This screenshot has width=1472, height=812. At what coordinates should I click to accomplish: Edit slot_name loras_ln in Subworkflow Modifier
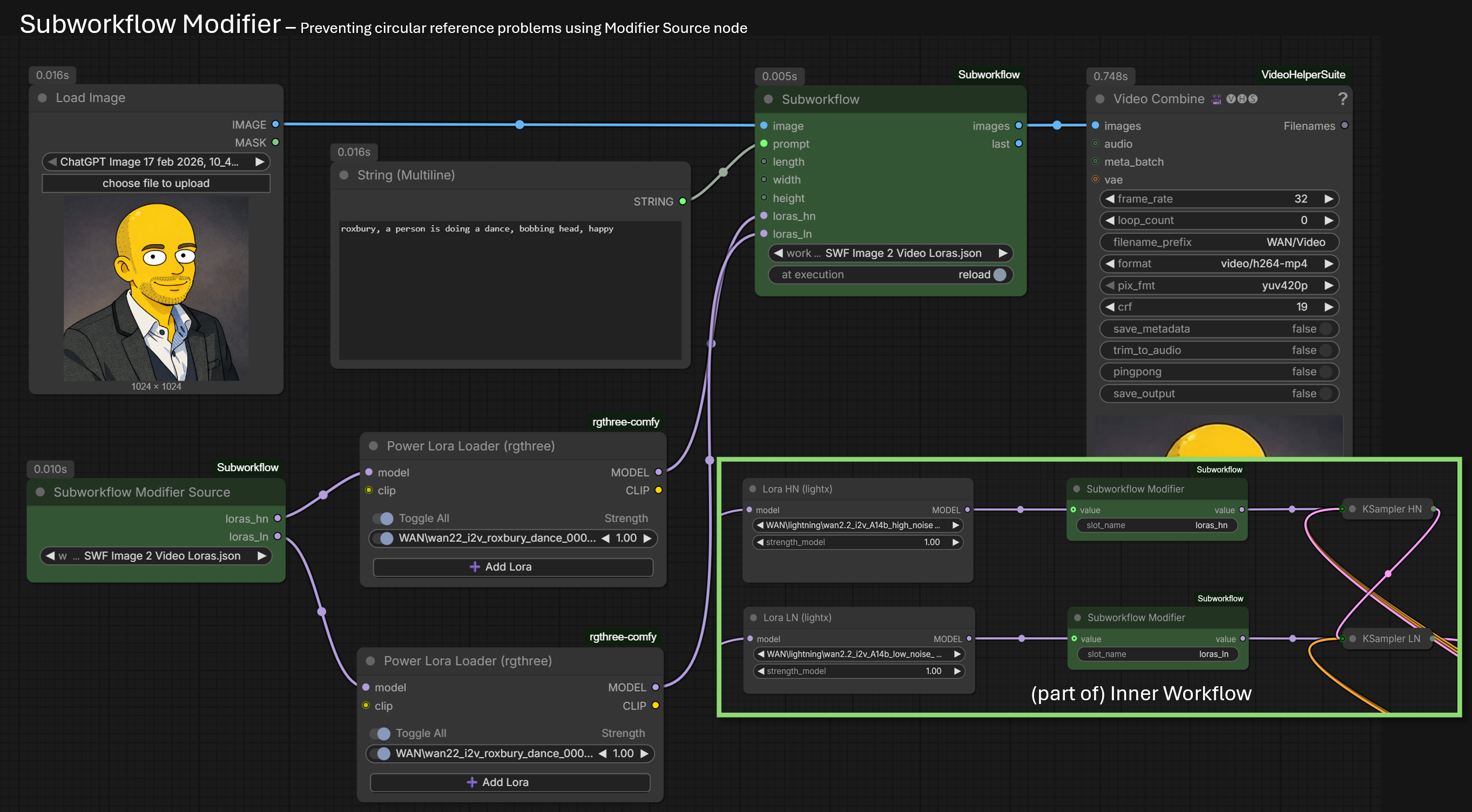tap(1158, 654)
